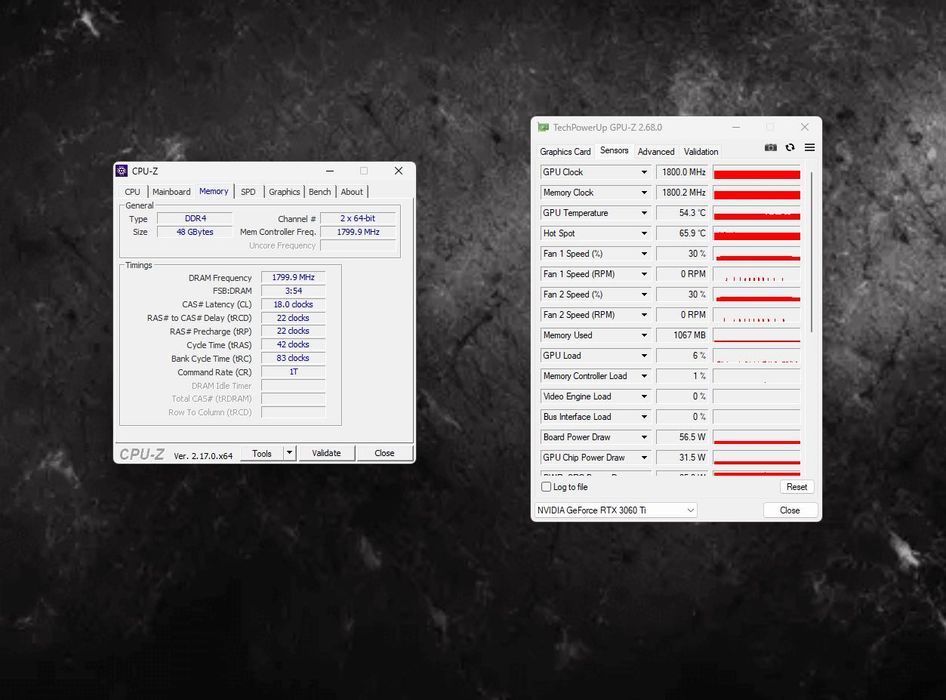Click the FSB:DRAM 3:54 value
The height and width of the screenshot is (700, 946).
point(293,291)
